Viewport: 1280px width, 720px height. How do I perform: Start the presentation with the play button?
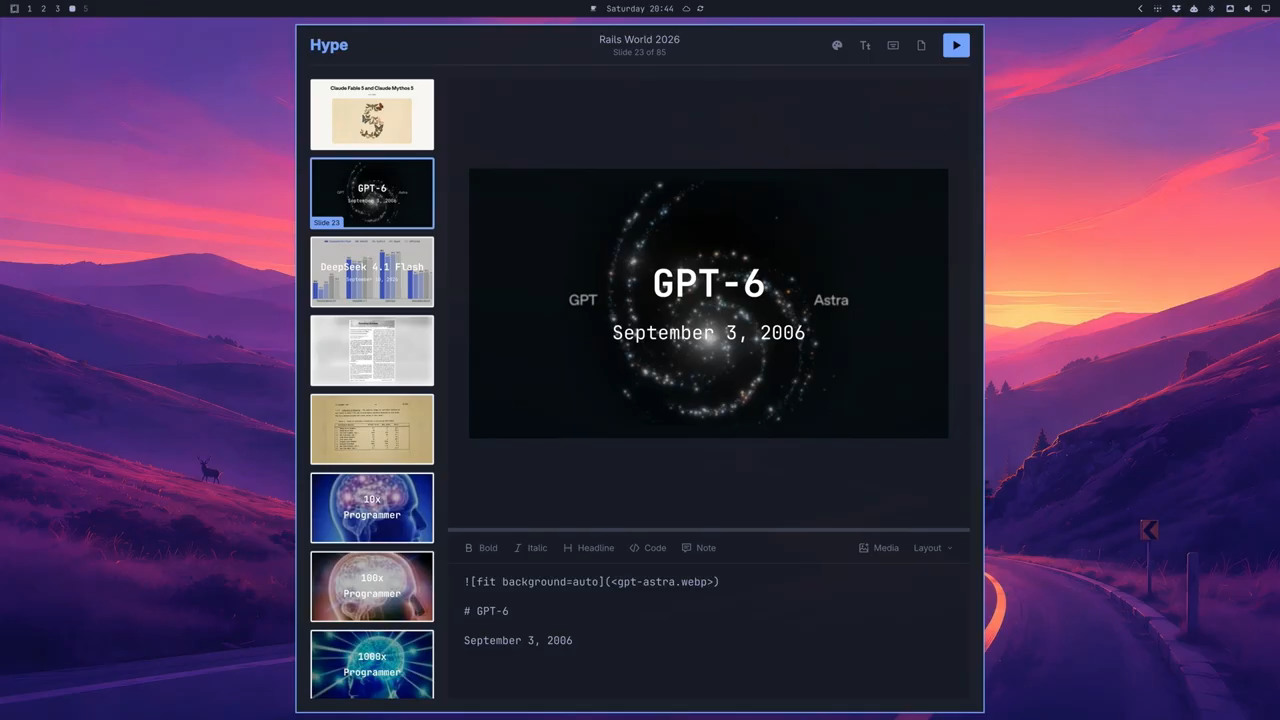click(x=956, y=45)
